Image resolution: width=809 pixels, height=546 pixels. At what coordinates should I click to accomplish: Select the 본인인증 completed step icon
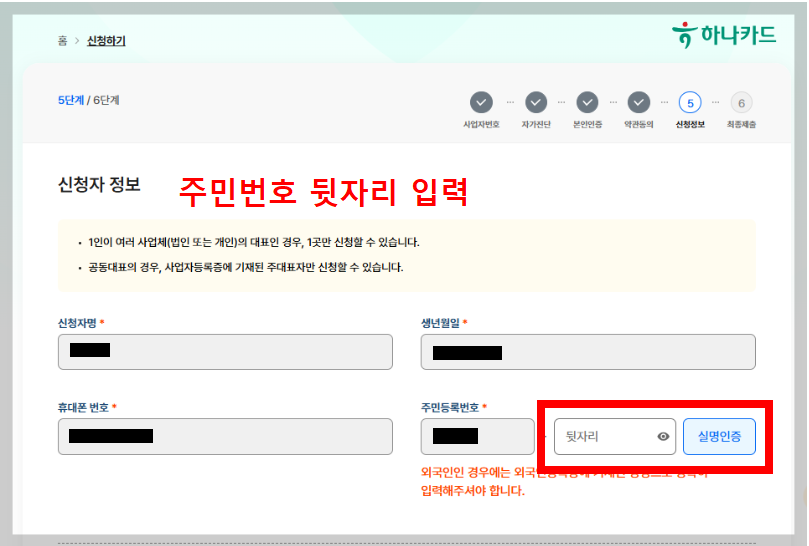click(x=587, y=103)
